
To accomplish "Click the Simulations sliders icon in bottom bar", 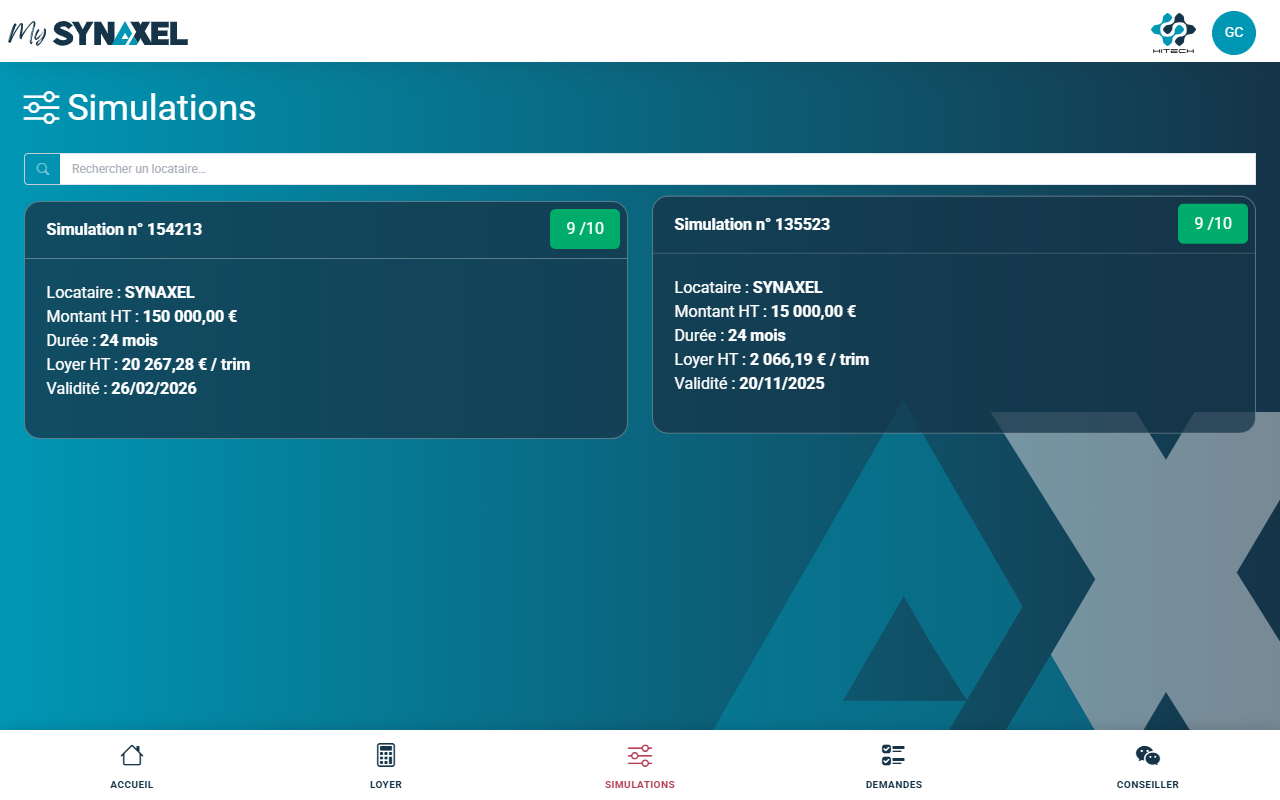I will click(x=640, y=755).
